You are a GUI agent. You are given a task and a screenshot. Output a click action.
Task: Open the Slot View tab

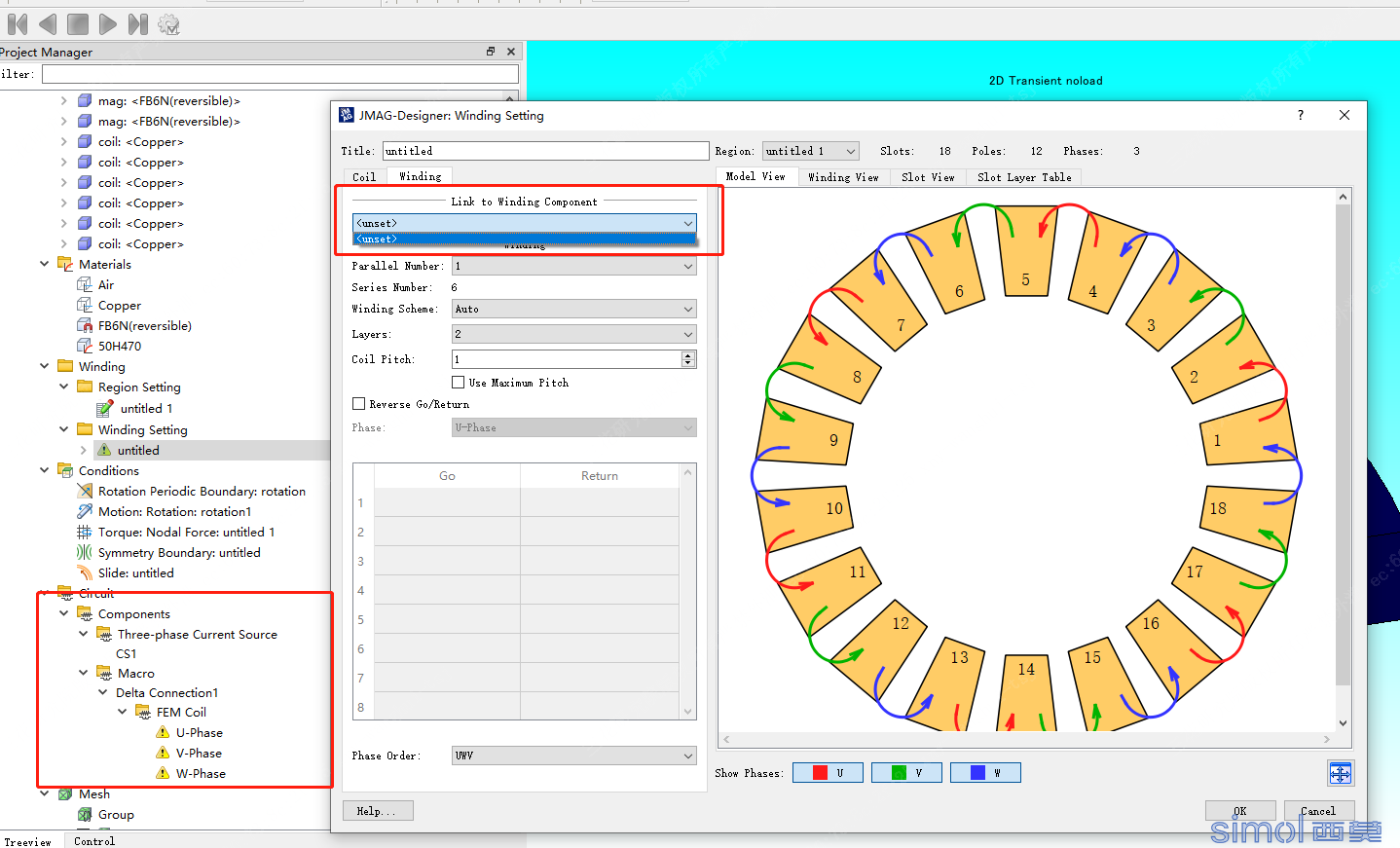(x=928, y=177)
